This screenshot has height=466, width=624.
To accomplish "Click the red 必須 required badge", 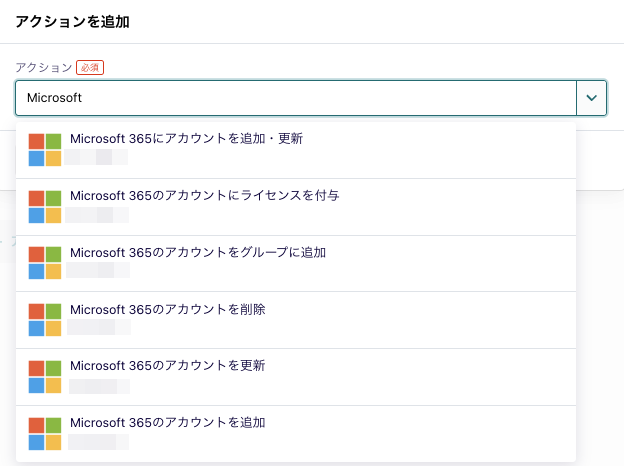I will click(90, 68).
